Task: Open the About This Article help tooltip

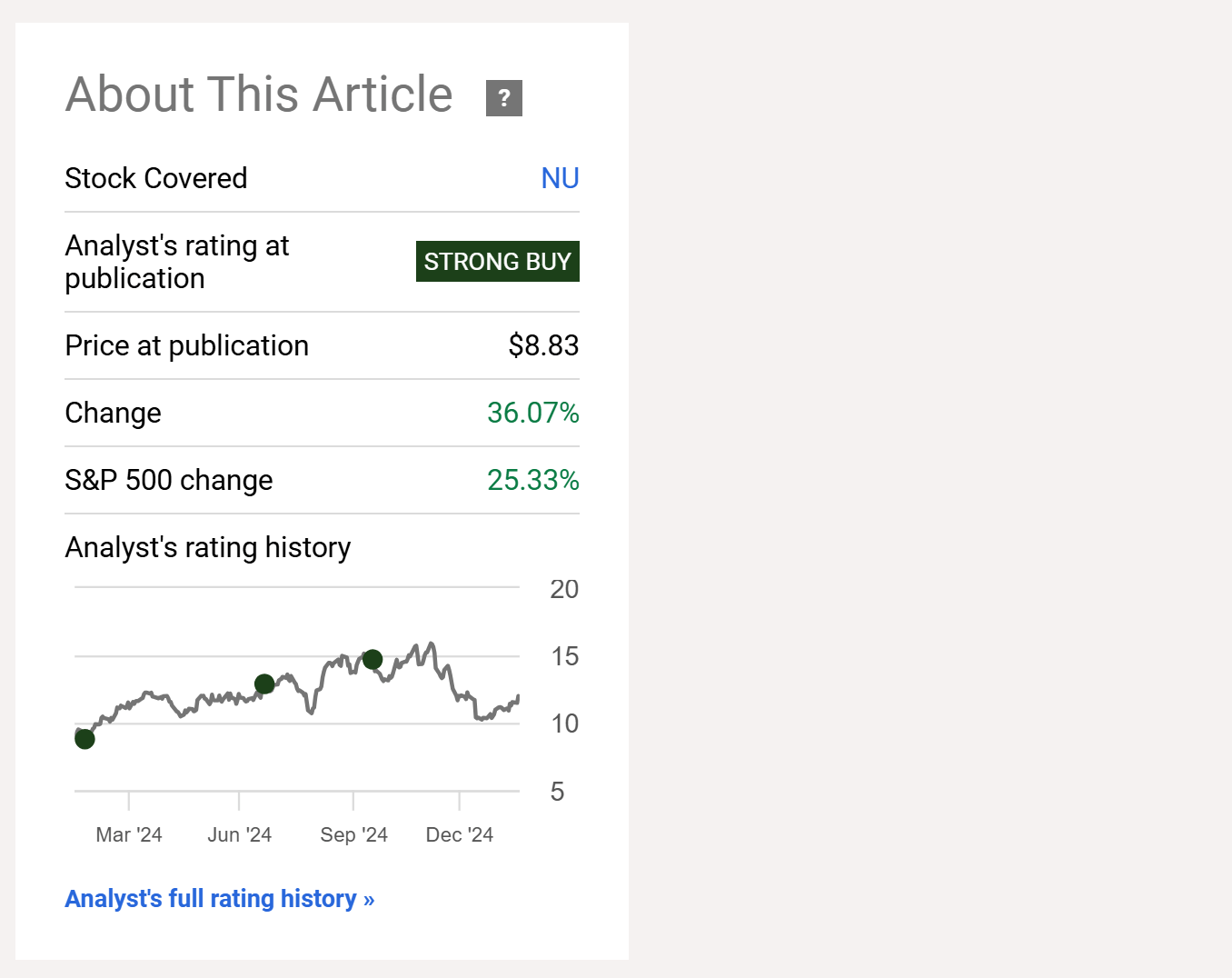Action: 504,97
